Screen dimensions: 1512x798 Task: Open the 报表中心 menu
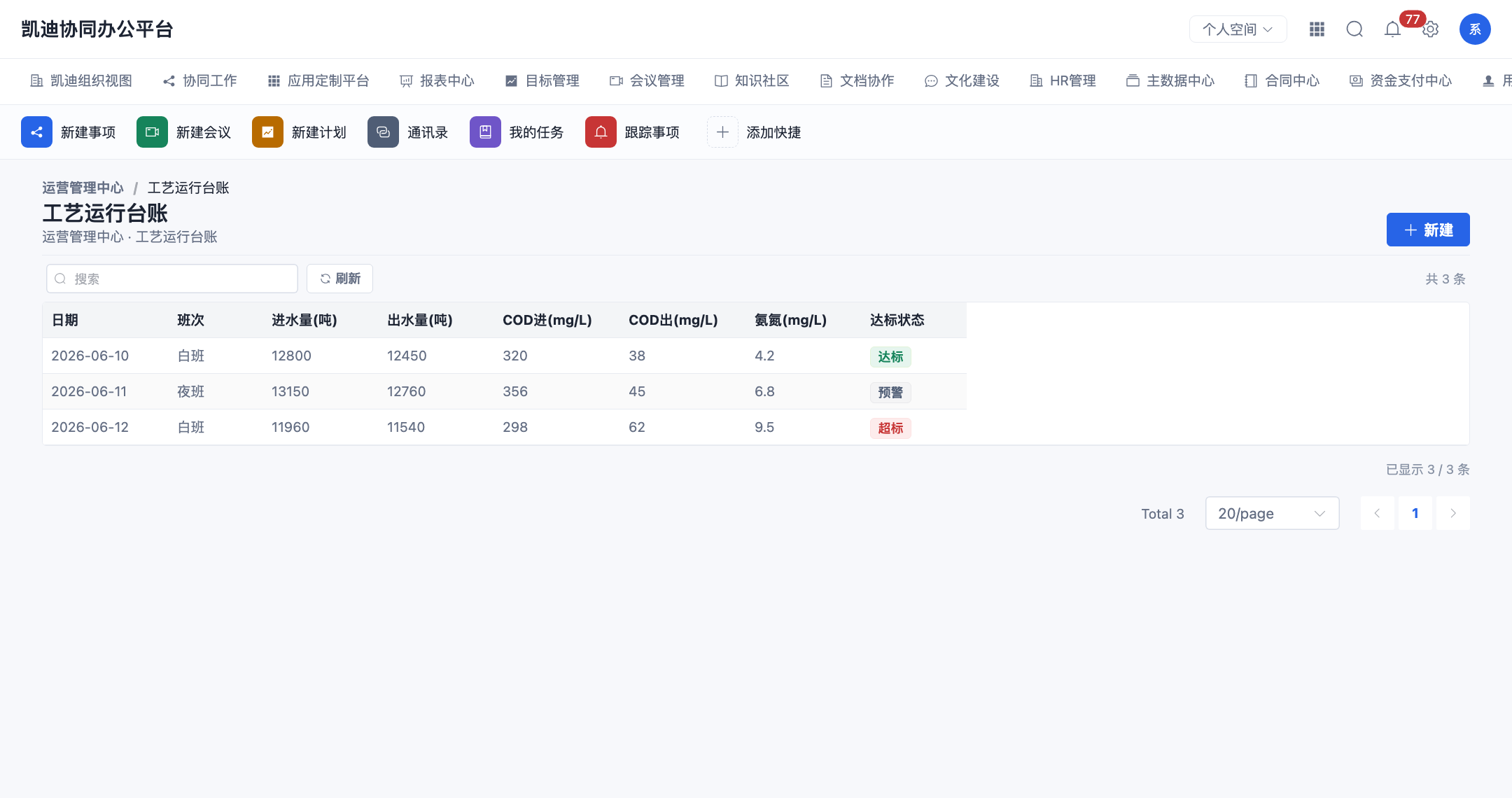coord(437,81)
